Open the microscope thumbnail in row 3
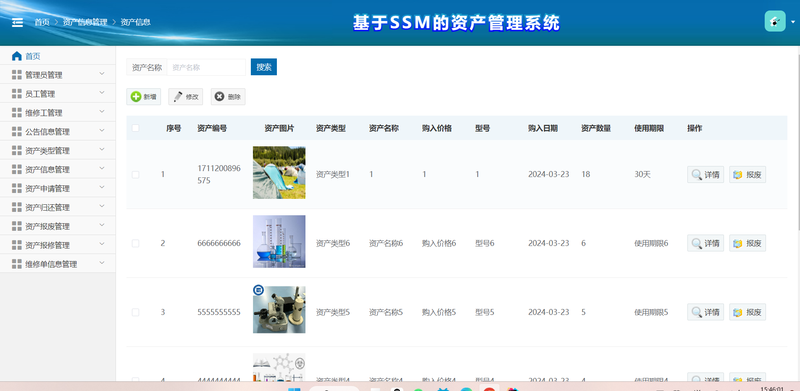The height and width of the screenshot is (391, 800). [x=279, y=309]
